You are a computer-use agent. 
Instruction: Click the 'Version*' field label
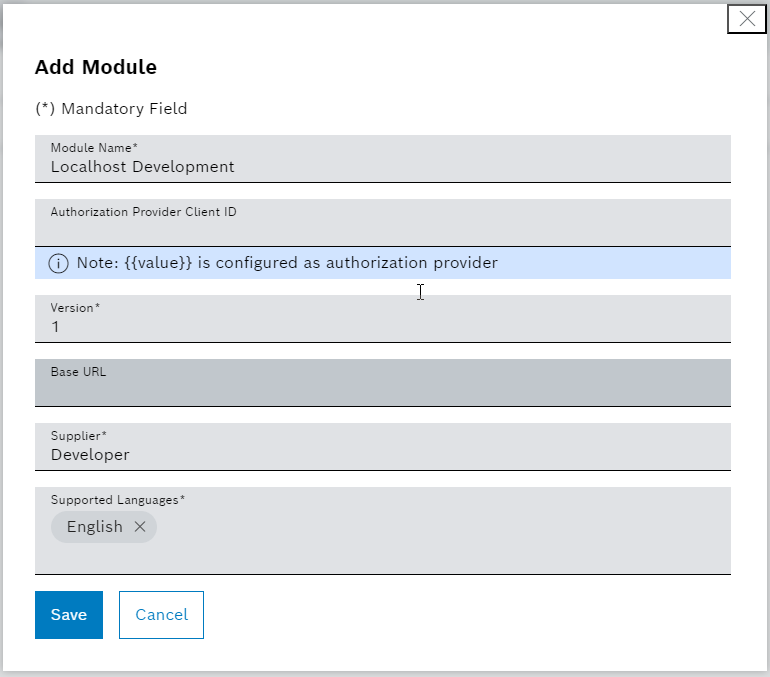pos(75,308)
